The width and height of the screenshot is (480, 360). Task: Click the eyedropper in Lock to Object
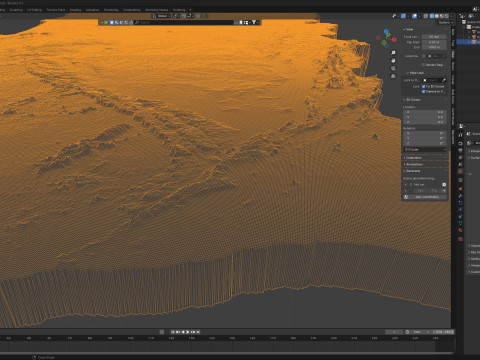(x=444, y=80)
